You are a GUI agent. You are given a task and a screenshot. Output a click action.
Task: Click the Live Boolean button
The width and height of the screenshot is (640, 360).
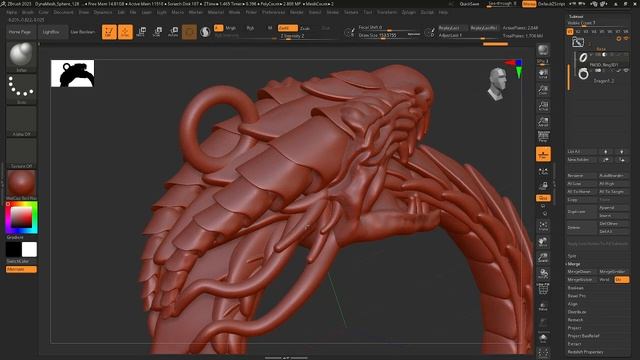tap(83, 32)
